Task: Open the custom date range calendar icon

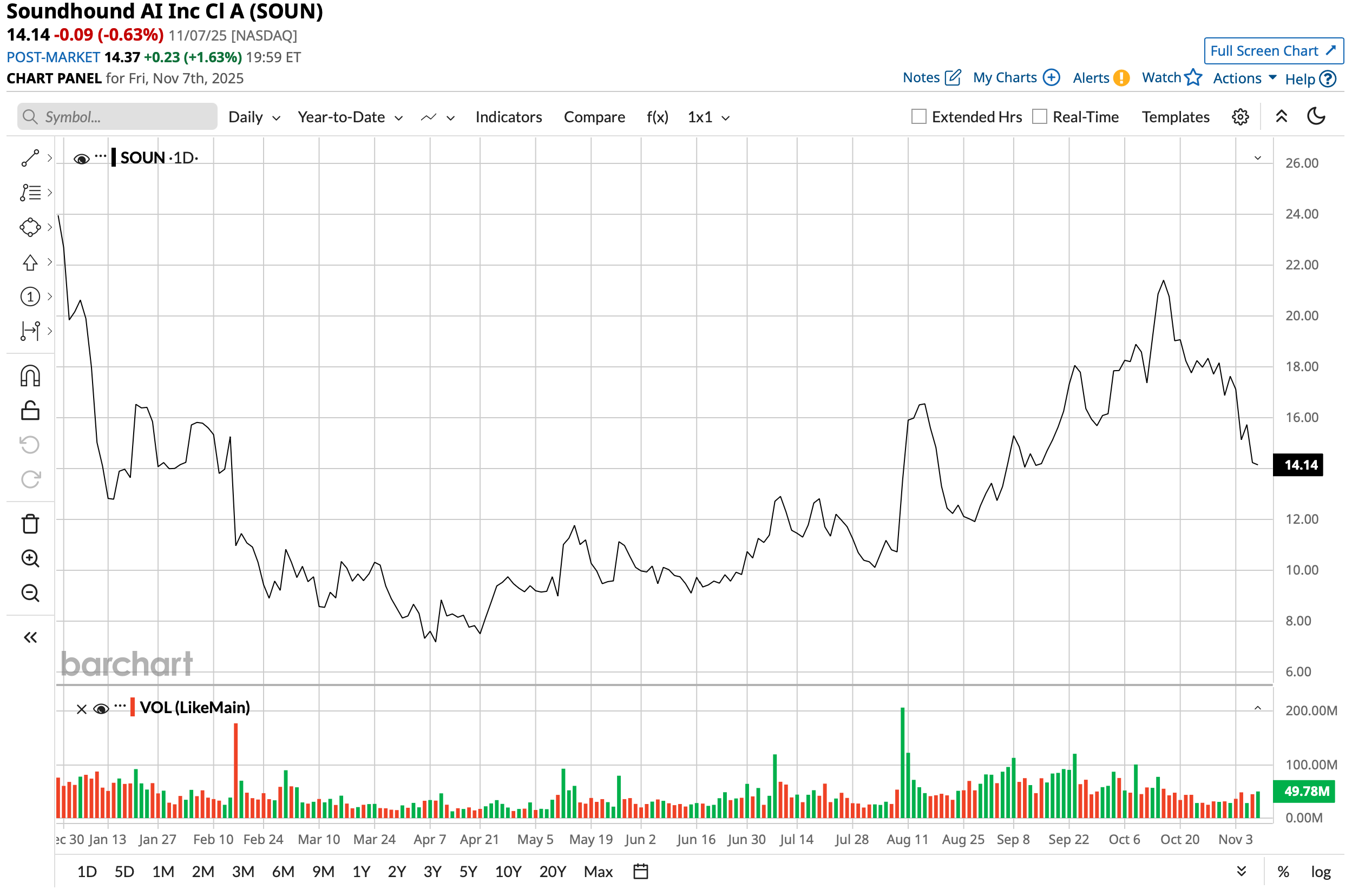Action: pyautogui.click(x=642, y=873)
